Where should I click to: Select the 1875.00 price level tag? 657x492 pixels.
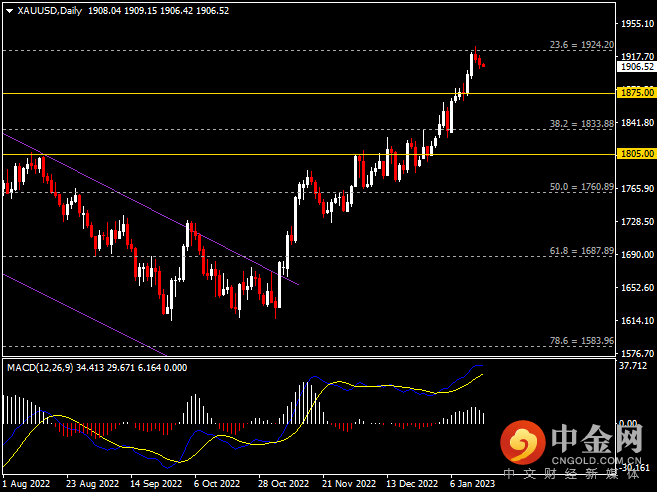tap(636, 92)
